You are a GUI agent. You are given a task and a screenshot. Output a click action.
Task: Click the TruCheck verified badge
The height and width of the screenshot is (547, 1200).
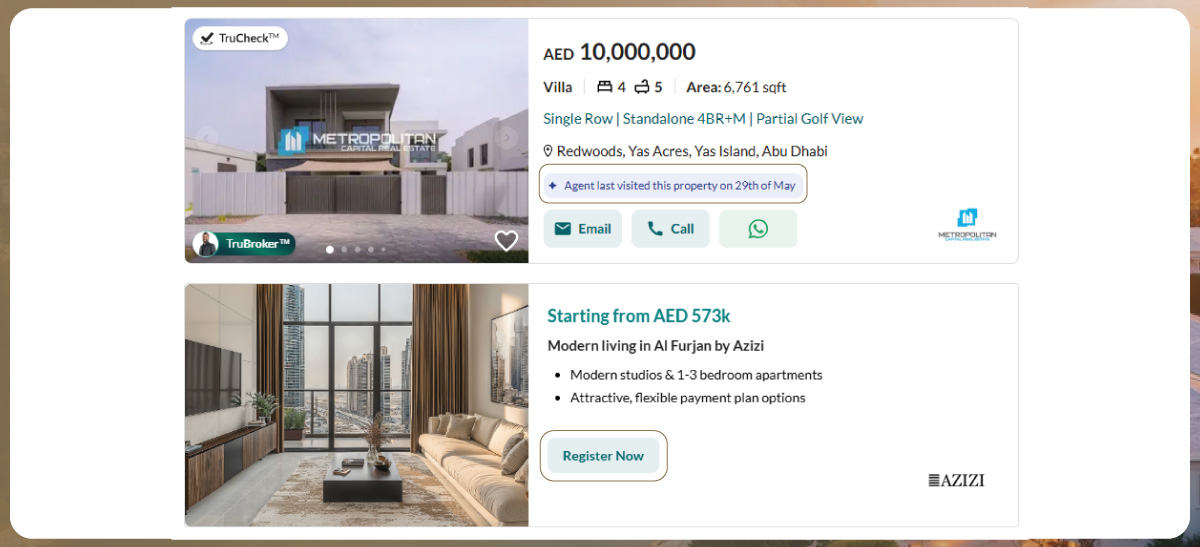(x=240, y=38)
